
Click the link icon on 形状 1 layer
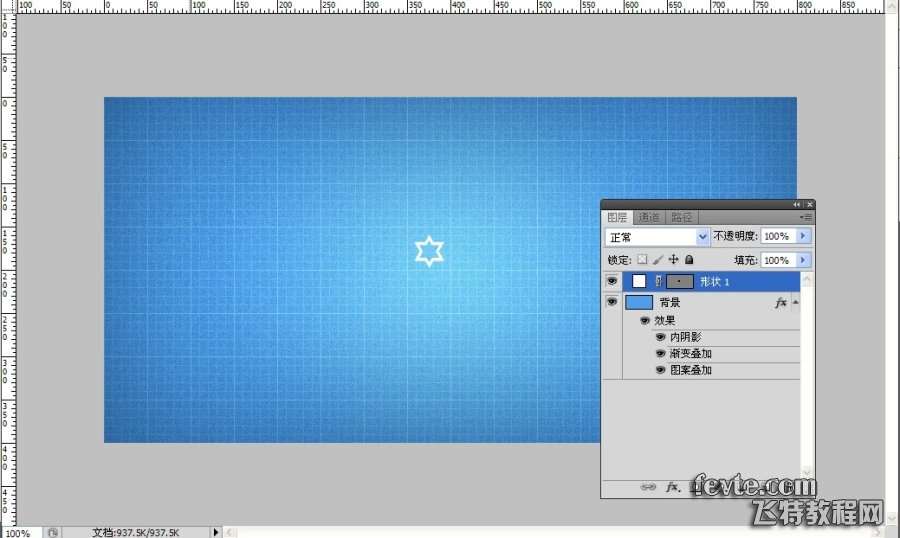pos(658,281)
